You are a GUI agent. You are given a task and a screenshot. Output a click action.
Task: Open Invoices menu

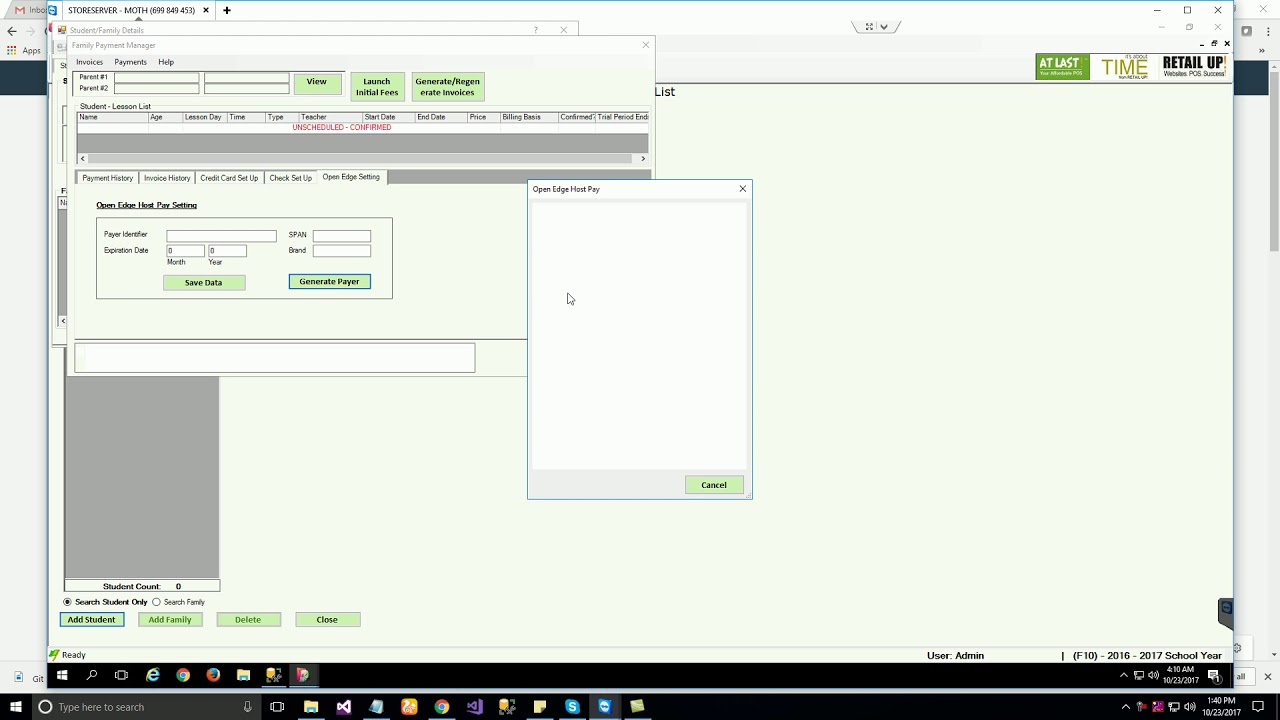(x=89, y=62)
